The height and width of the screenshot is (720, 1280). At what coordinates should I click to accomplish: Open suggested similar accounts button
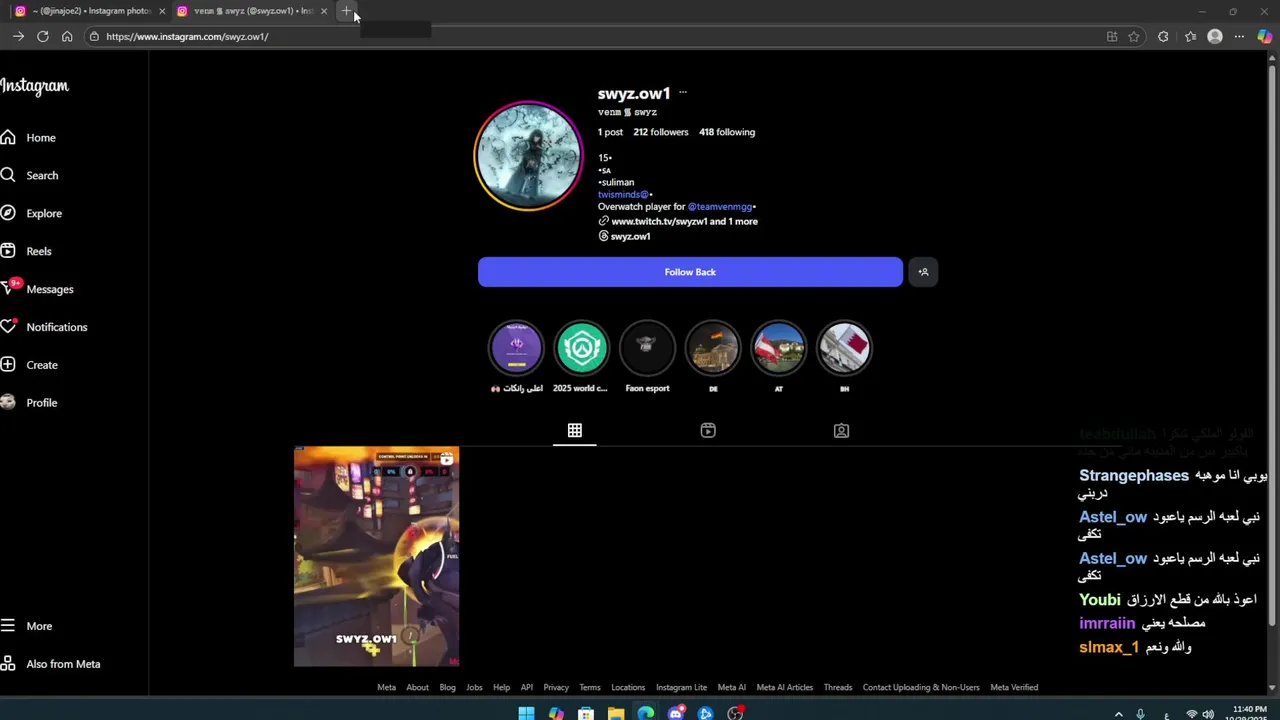(923, 272)
